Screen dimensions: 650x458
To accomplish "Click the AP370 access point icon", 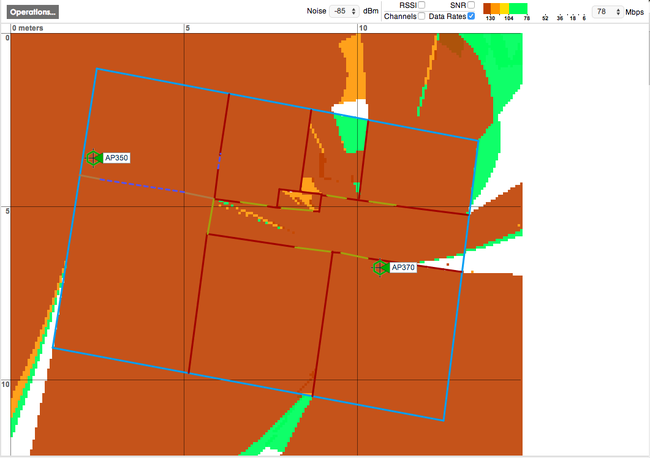I will point(379,268).
